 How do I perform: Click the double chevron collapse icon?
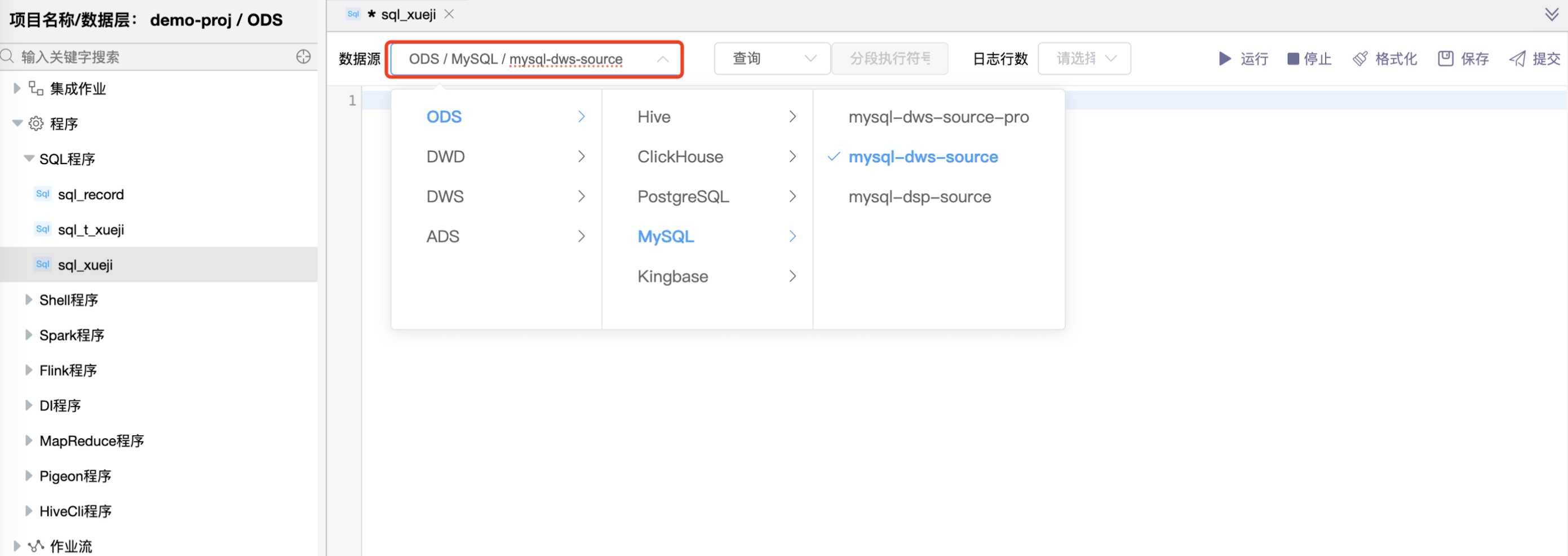[x=1552, y=14]
